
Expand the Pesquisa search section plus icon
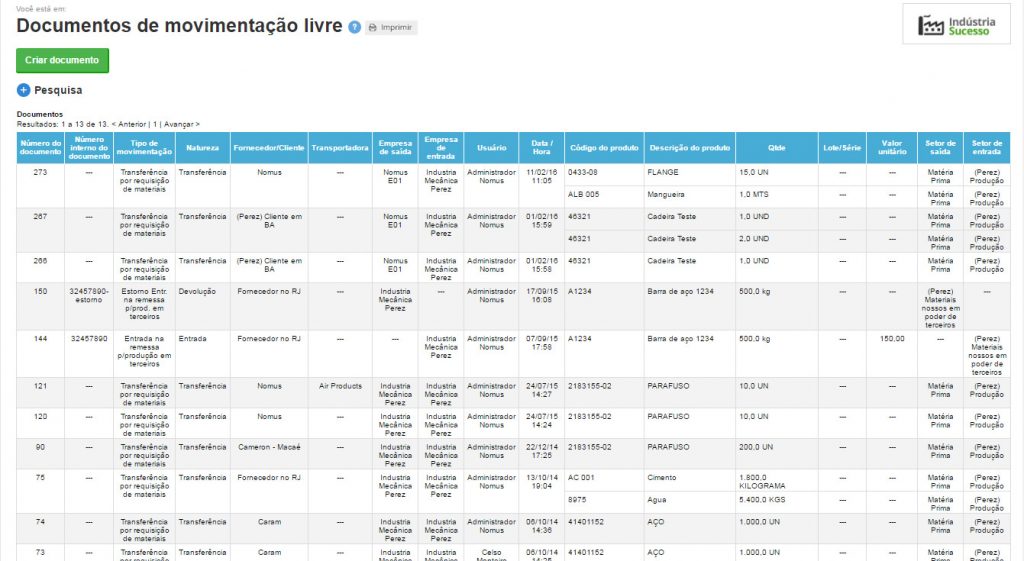[x=24, y=90]
